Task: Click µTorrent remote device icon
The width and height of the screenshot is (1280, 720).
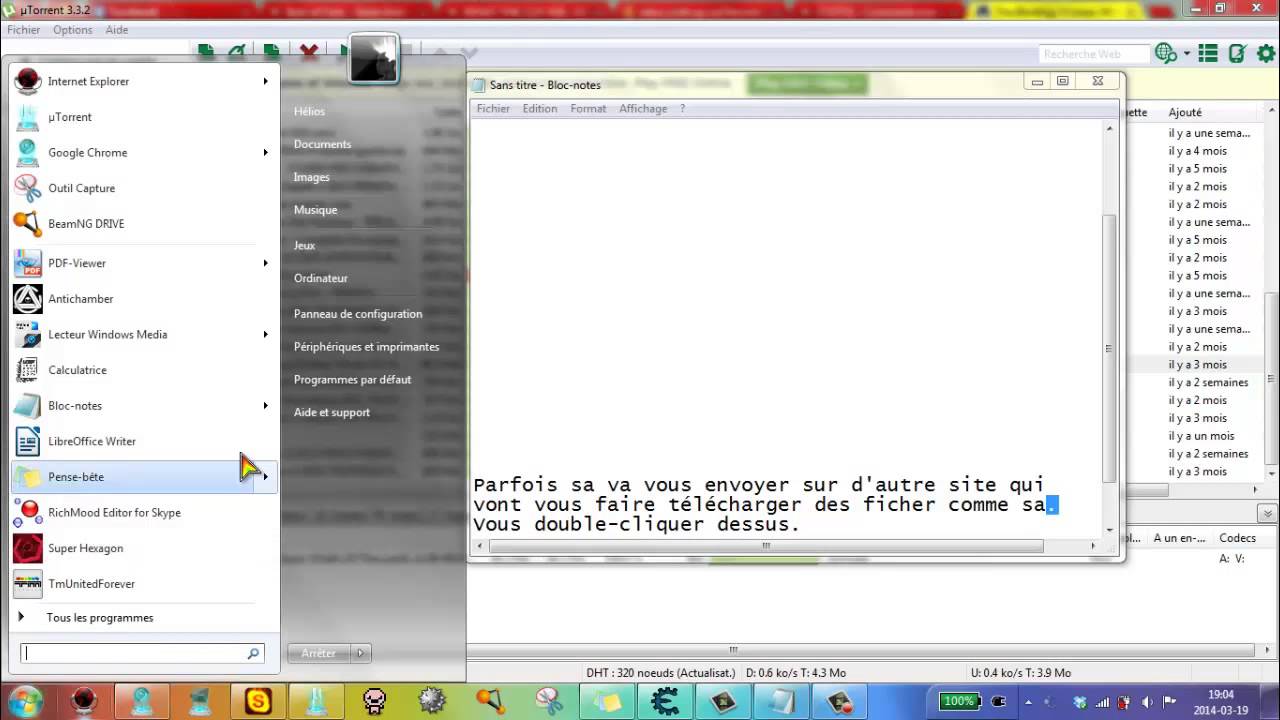Action: 1237,54
